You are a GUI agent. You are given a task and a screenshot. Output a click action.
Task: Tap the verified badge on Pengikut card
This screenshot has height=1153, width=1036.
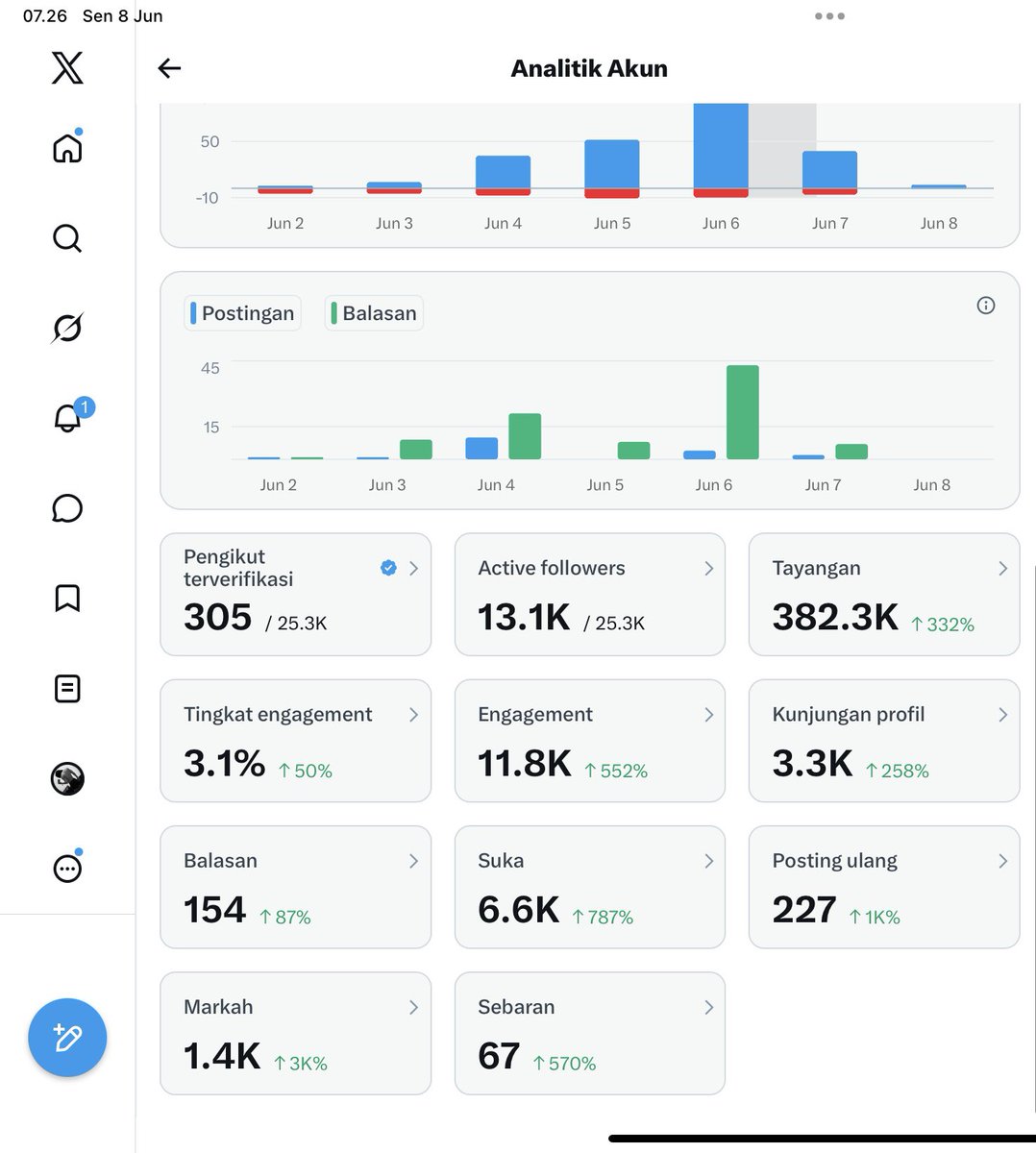click(x=388, y=568)
